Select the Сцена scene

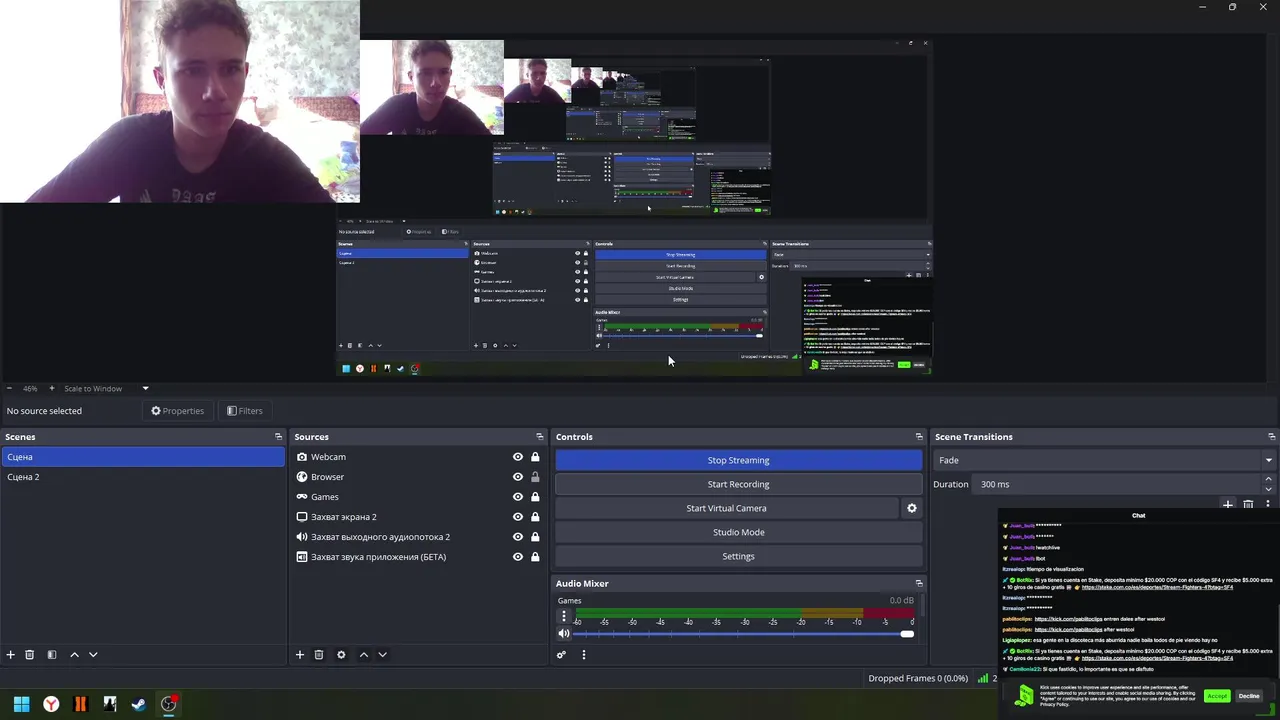143,457
